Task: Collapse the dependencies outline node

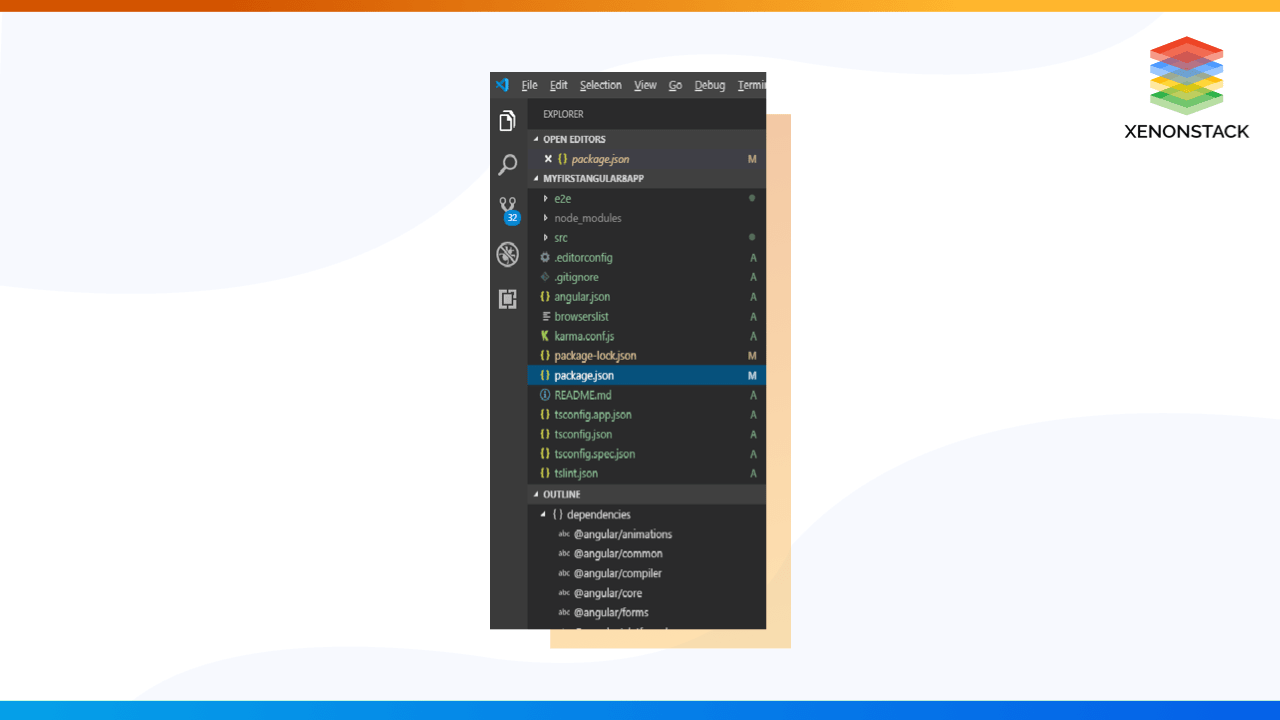Action: (x=543, y=515)
